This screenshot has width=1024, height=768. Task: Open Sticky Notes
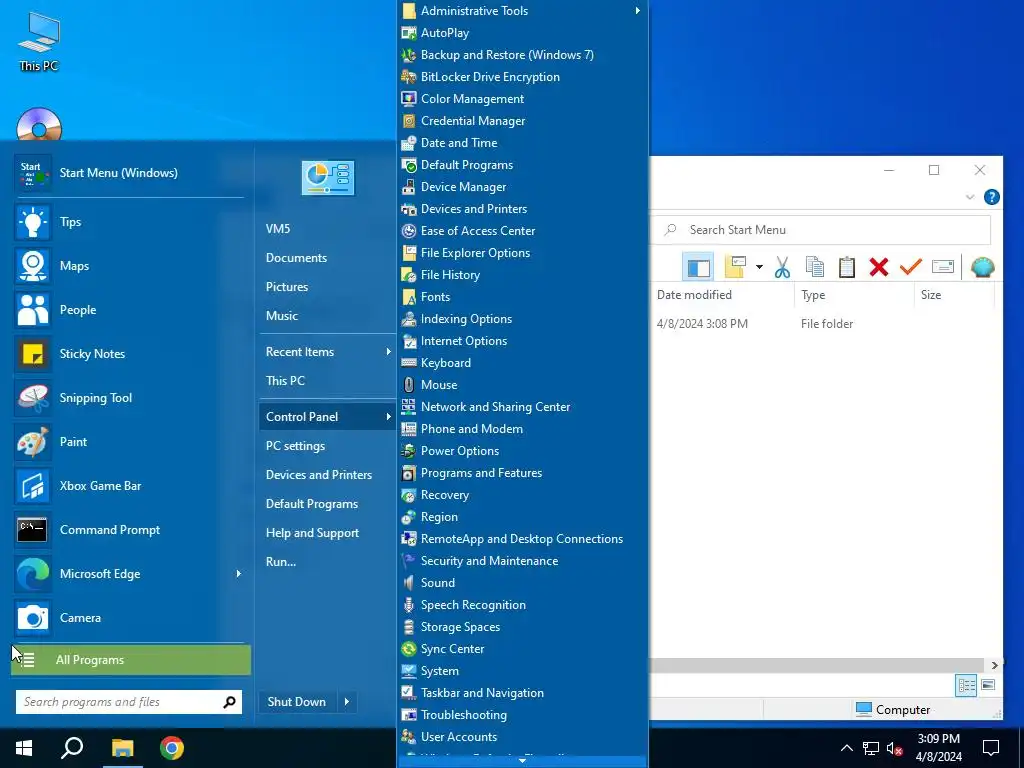click(129, 354)
